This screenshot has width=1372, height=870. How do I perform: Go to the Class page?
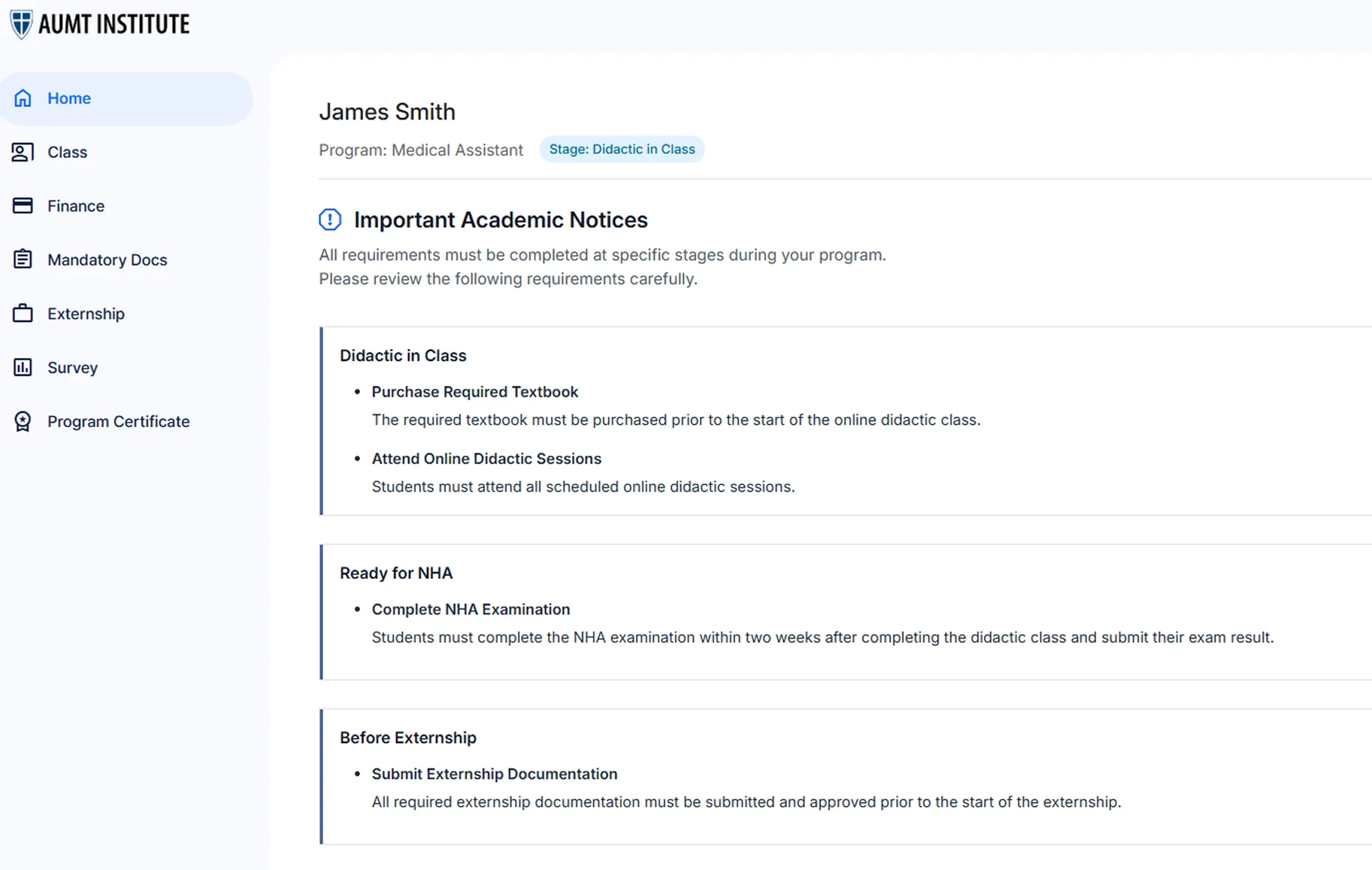67,153
